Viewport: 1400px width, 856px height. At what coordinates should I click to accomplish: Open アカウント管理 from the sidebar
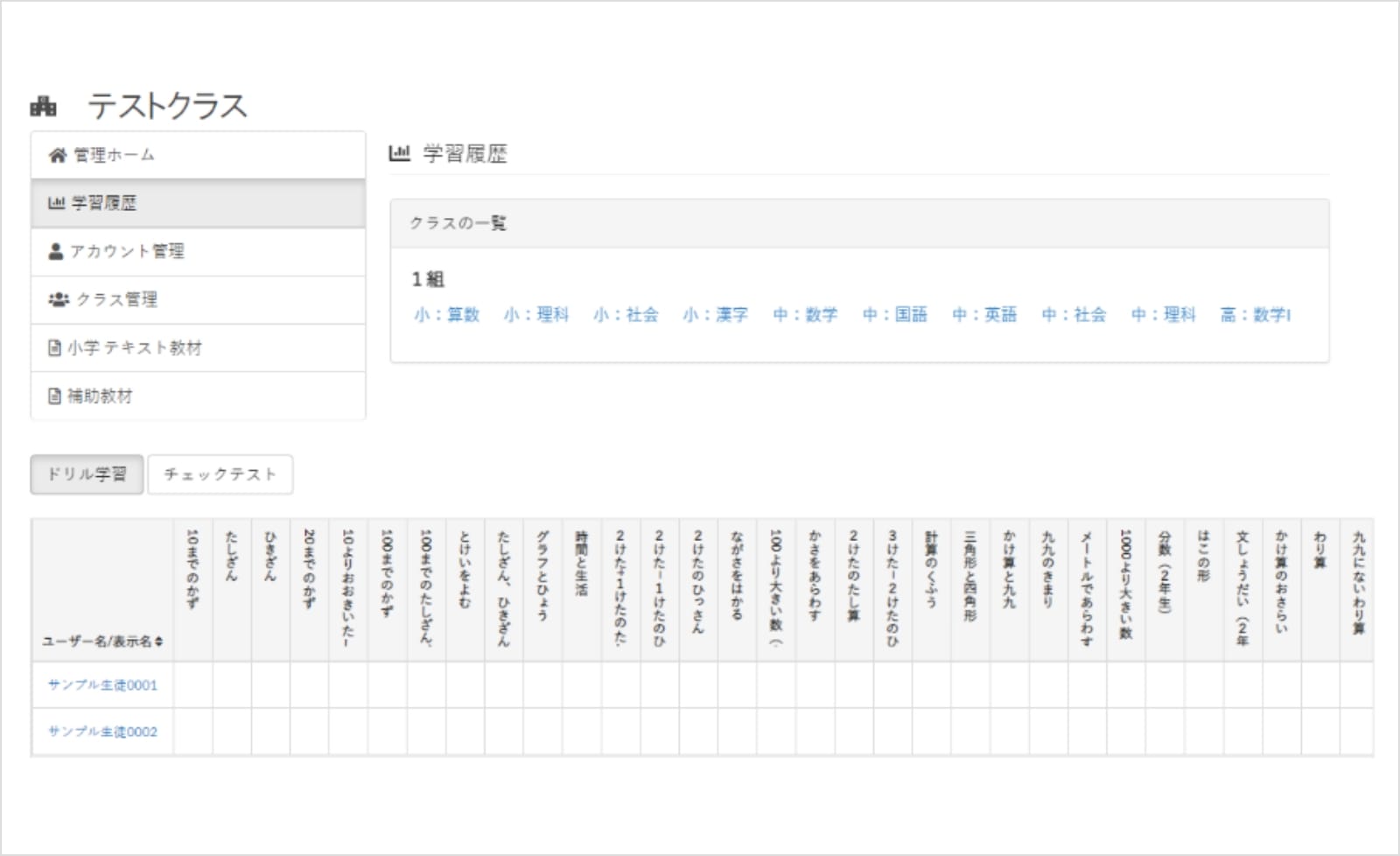[127, 251]
